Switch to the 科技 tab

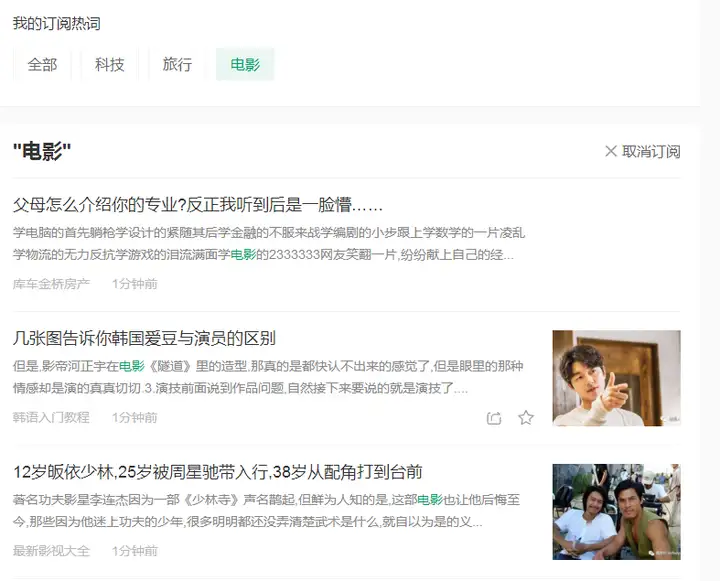coord(109,64)
